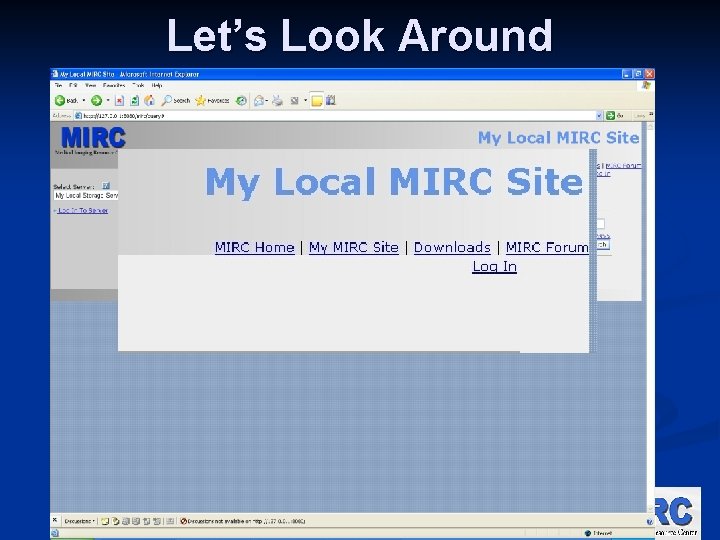Click Insert Discussion in Document icon
Image resolution: width=720 pixels, height=540 pixels.
pyautogui.click(x=105, y=521)
